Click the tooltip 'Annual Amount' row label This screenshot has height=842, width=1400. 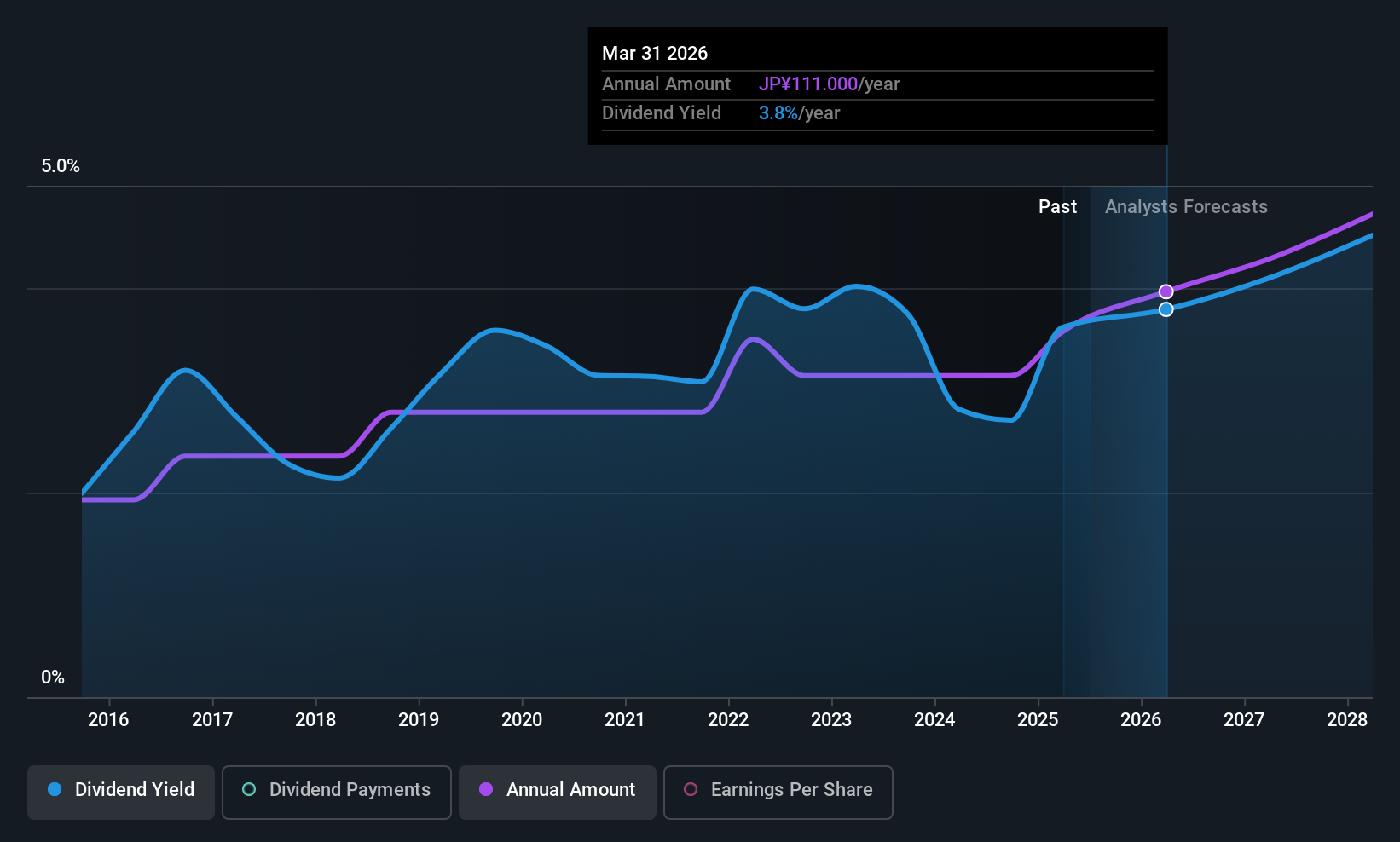click(666, 84)
